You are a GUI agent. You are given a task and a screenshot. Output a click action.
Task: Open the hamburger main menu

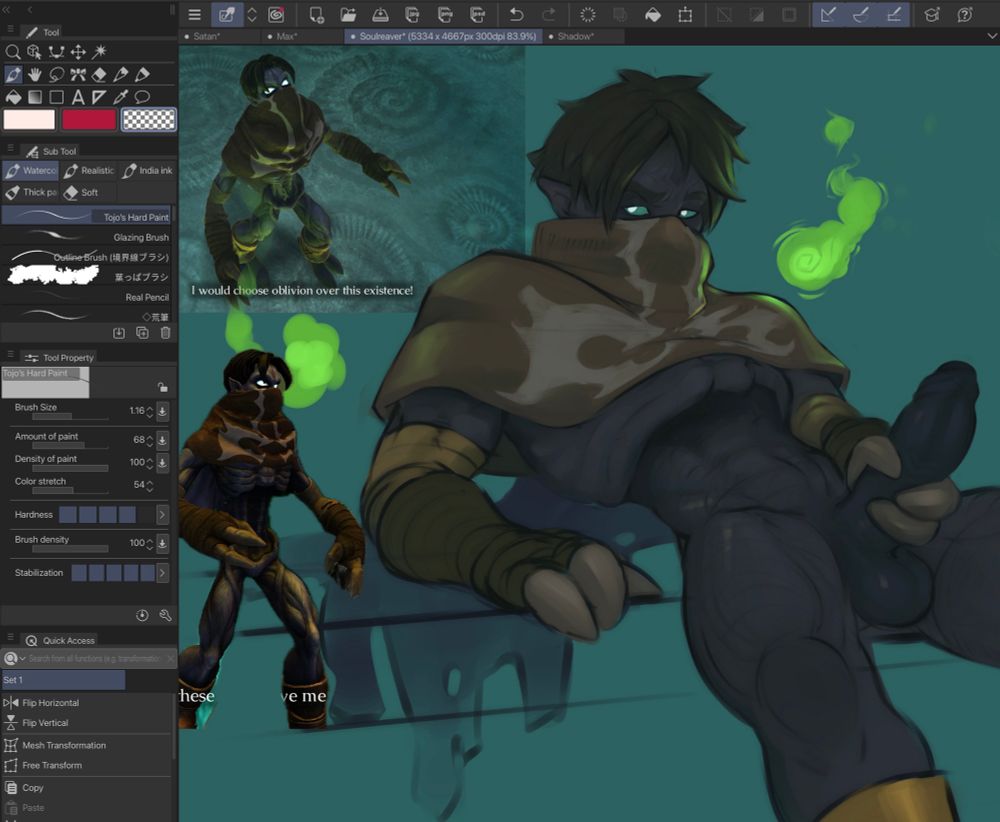pyautogui.click(x=195, y=15)
